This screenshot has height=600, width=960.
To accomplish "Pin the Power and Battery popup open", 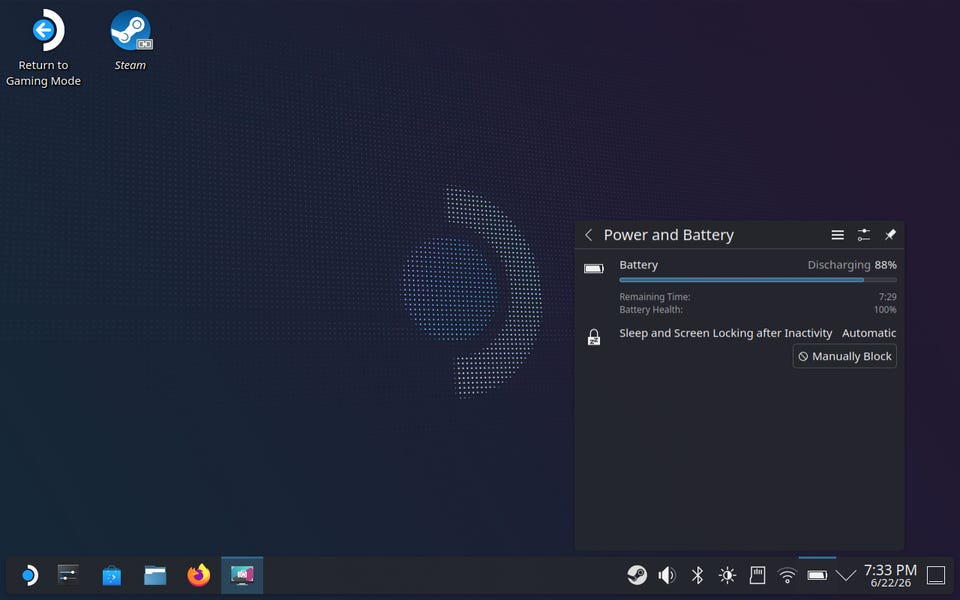I will 890,235.
